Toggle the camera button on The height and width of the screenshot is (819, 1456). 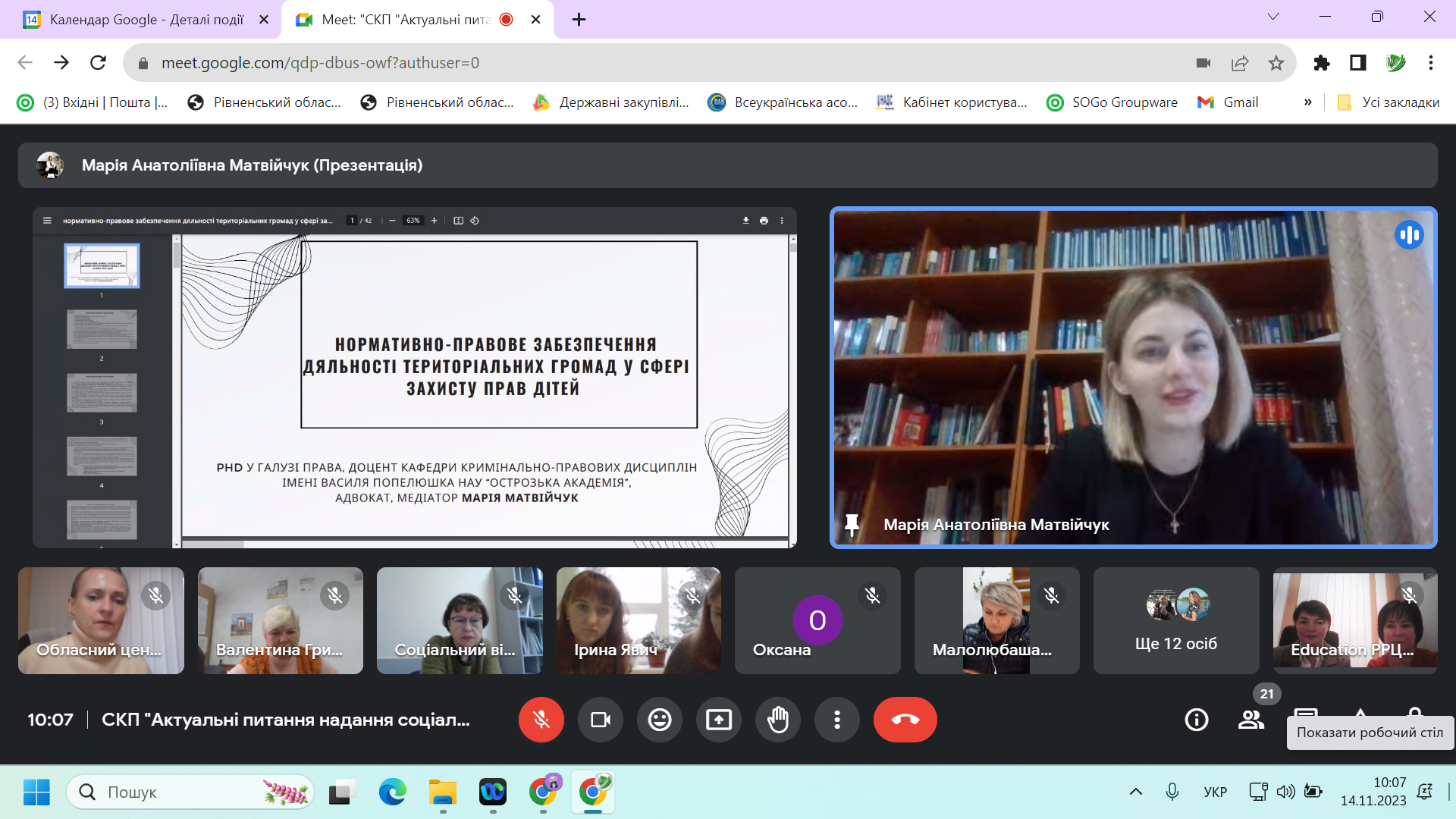(600, 720)
